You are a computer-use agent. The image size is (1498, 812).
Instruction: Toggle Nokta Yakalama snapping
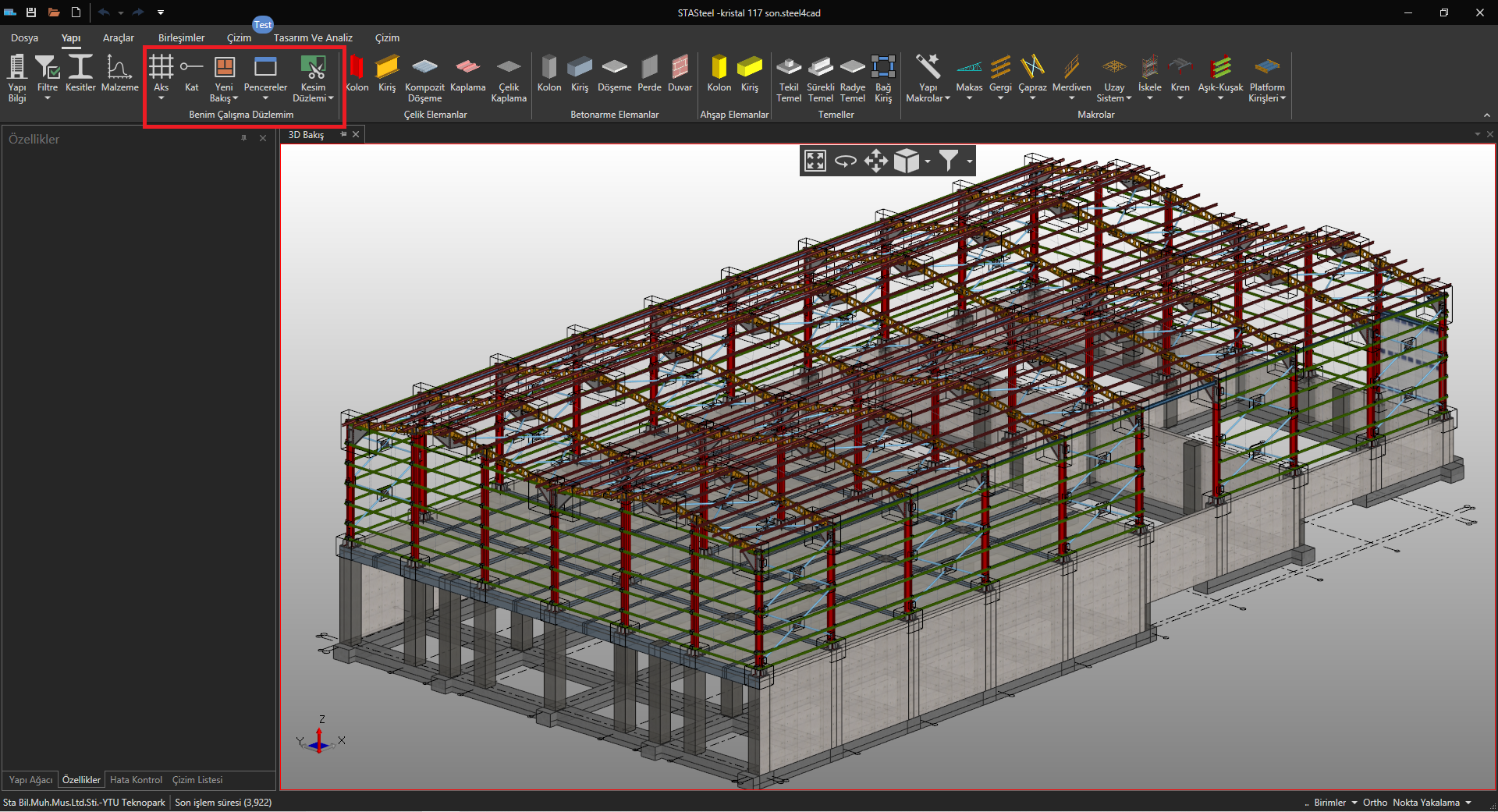(x=1425, y=803)
